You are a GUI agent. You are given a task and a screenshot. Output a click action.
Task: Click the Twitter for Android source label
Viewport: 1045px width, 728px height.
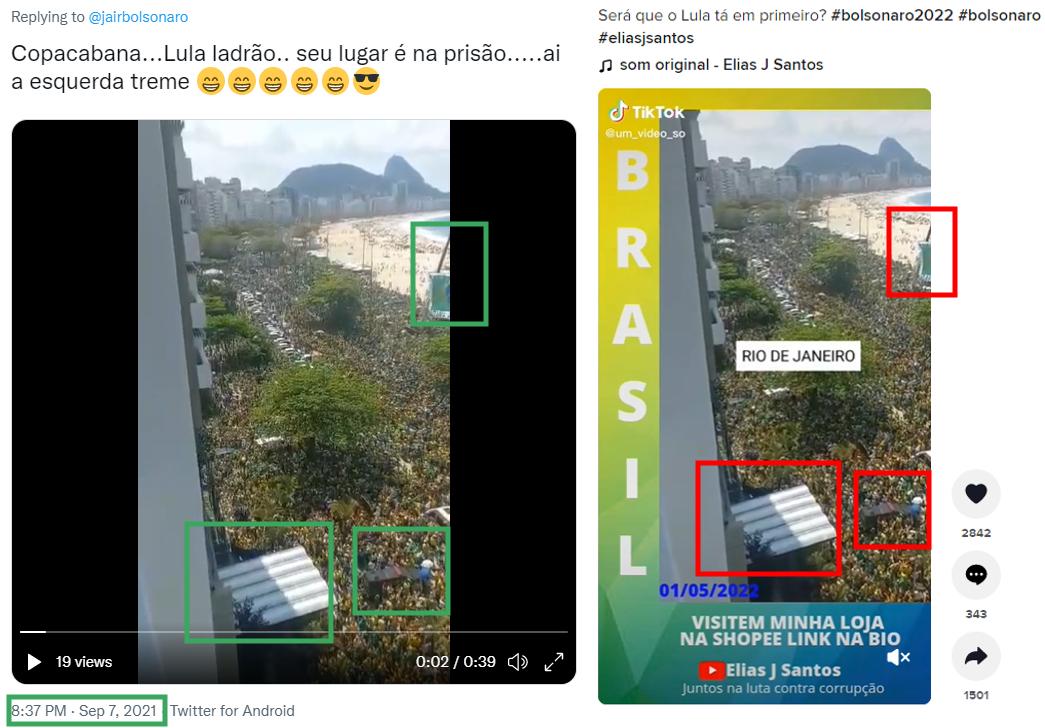pyautogui.click(x=232, y=711)
